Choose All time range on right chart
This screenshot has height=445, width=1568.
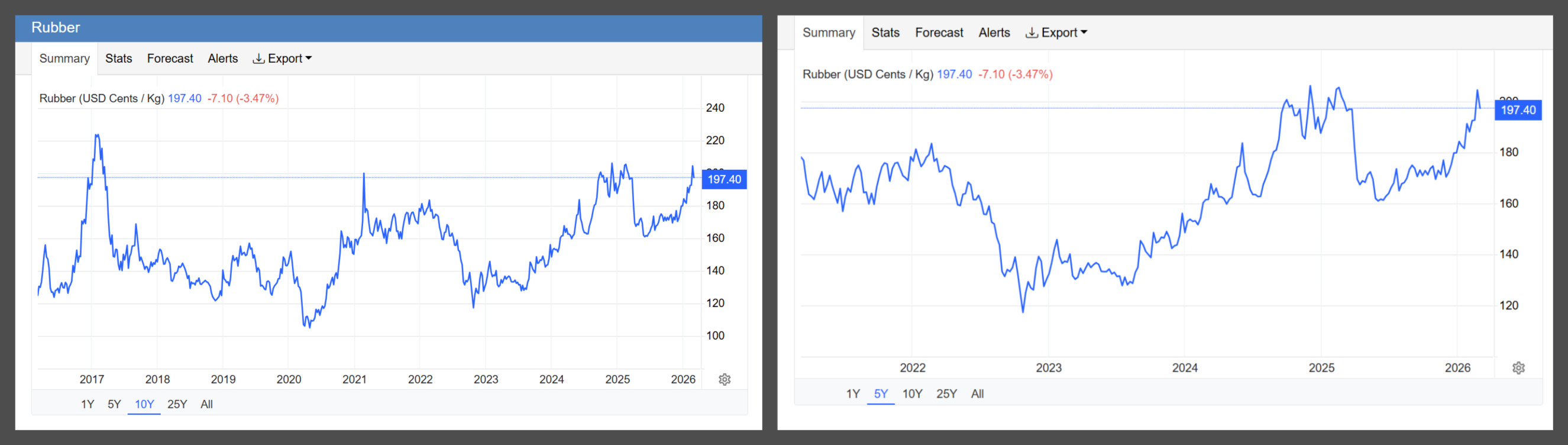(977, 394)
